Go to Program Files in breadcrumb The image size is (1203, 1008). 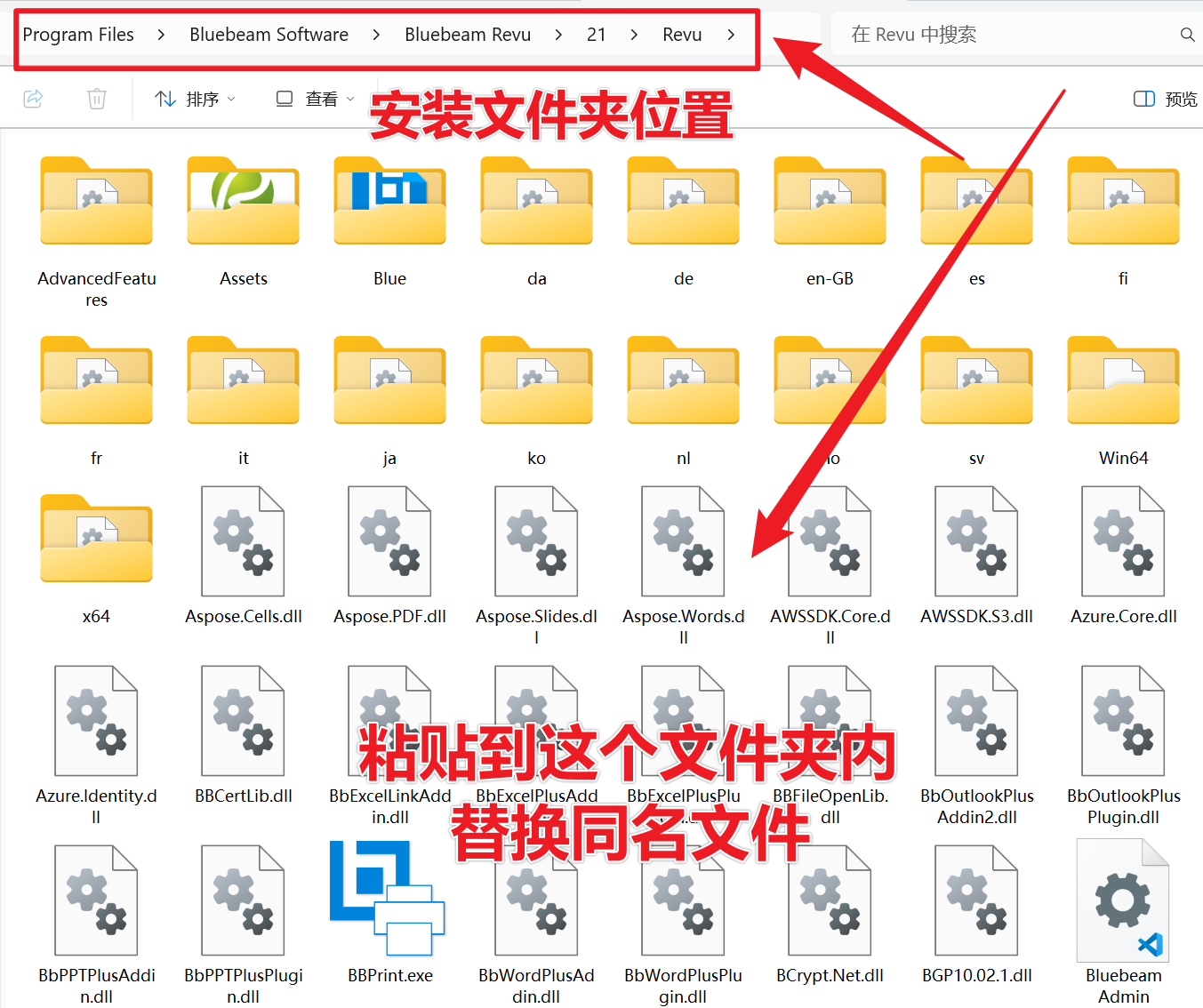tap(78, 35)
